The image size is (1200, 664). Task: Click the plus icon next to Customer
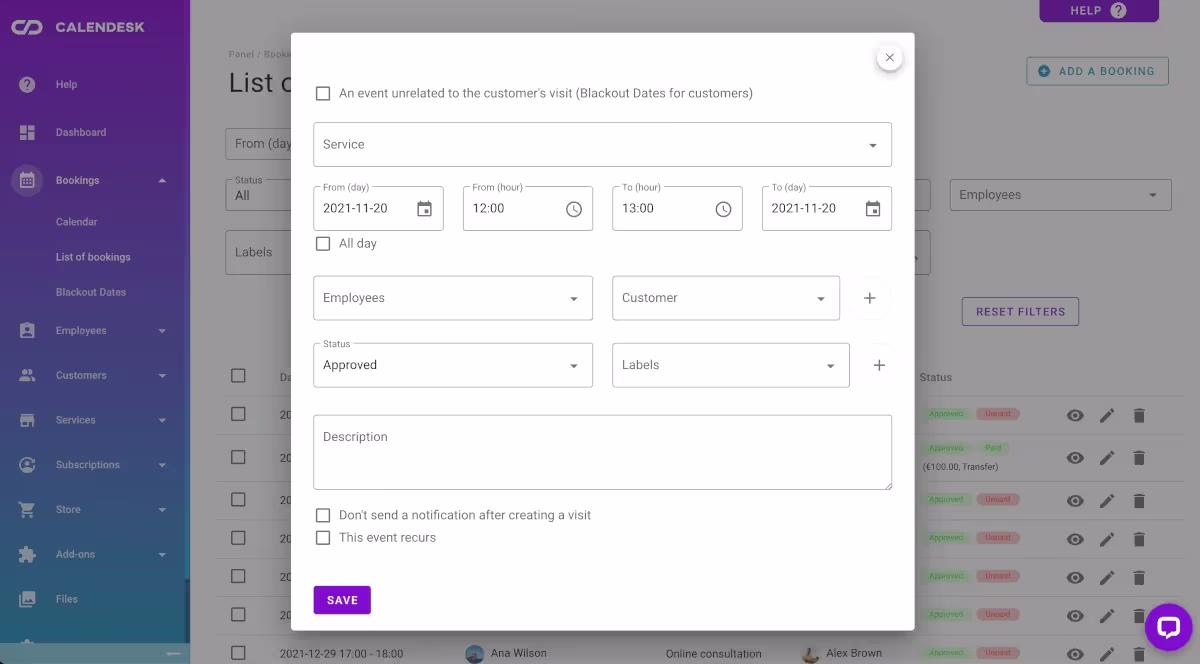pos(869,298)
